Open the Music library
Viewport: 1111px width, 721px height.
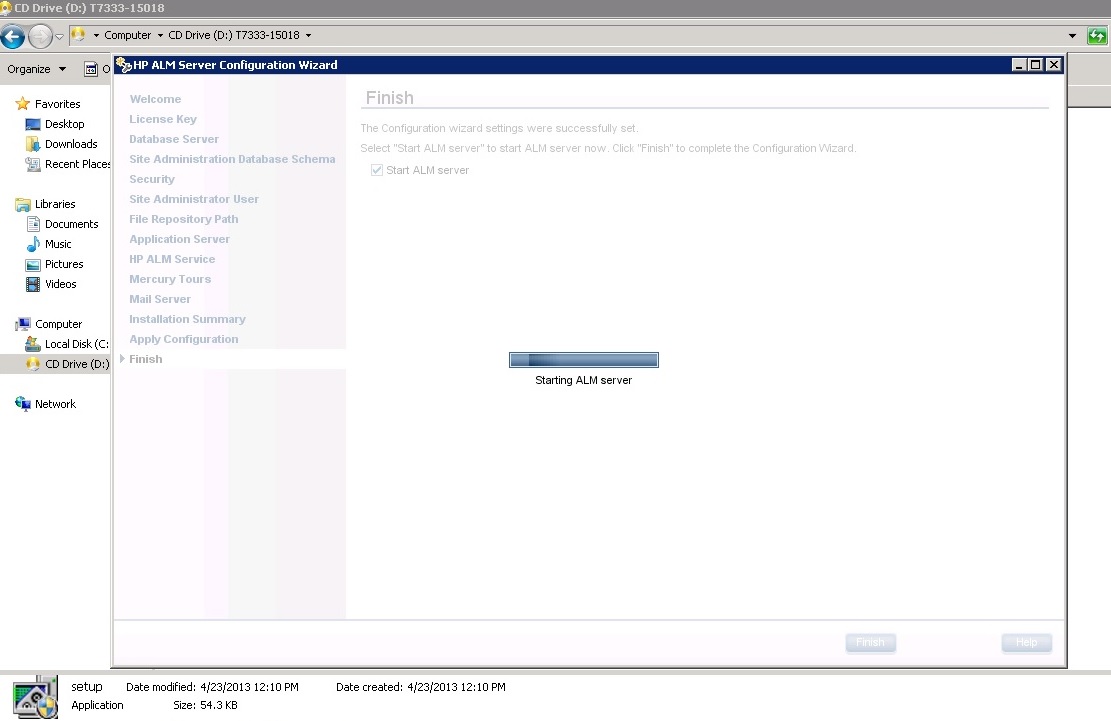point(58,244)
